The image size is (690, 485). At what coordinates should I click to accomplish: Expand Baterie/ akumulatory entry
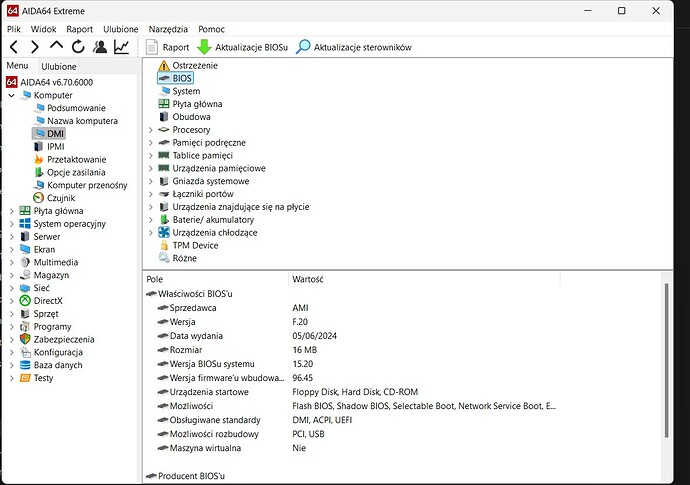[x=150, y=220]
